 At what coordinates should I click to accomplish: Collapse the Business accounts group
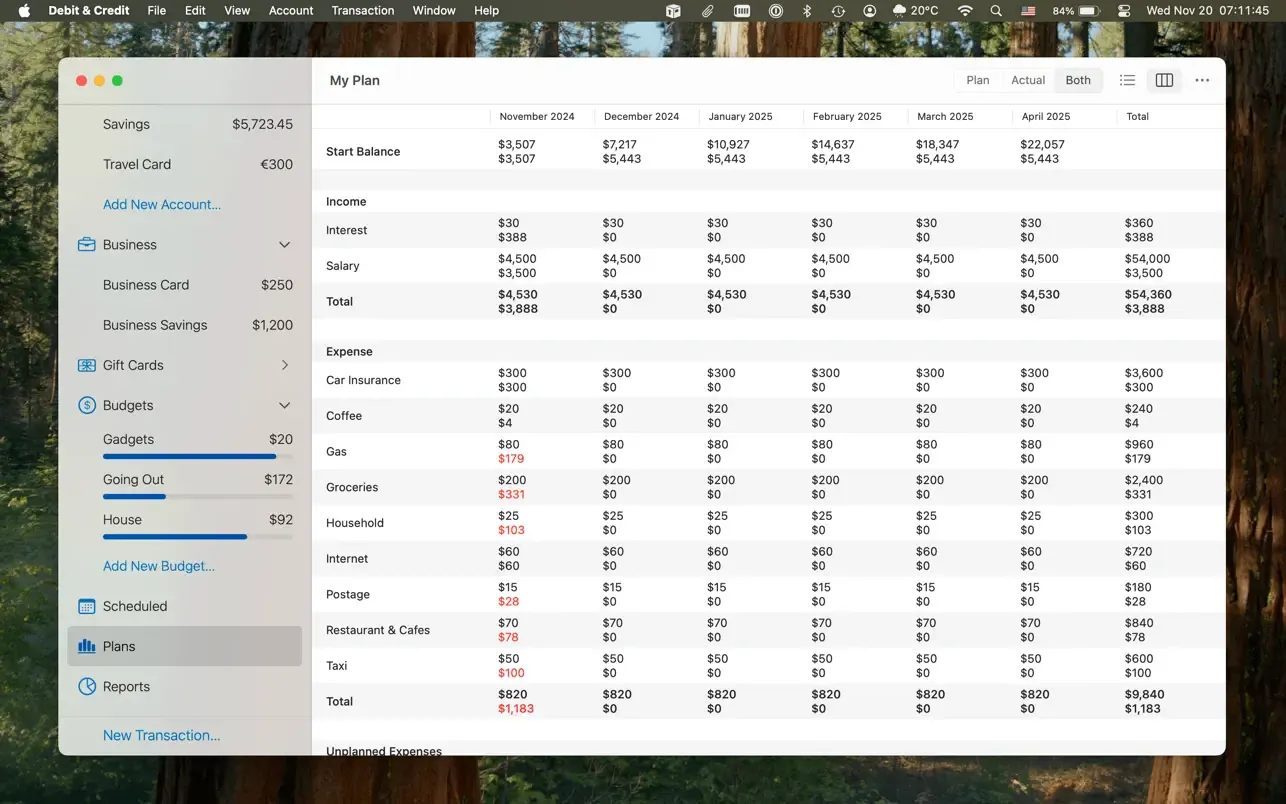click(x=284, y=245)
